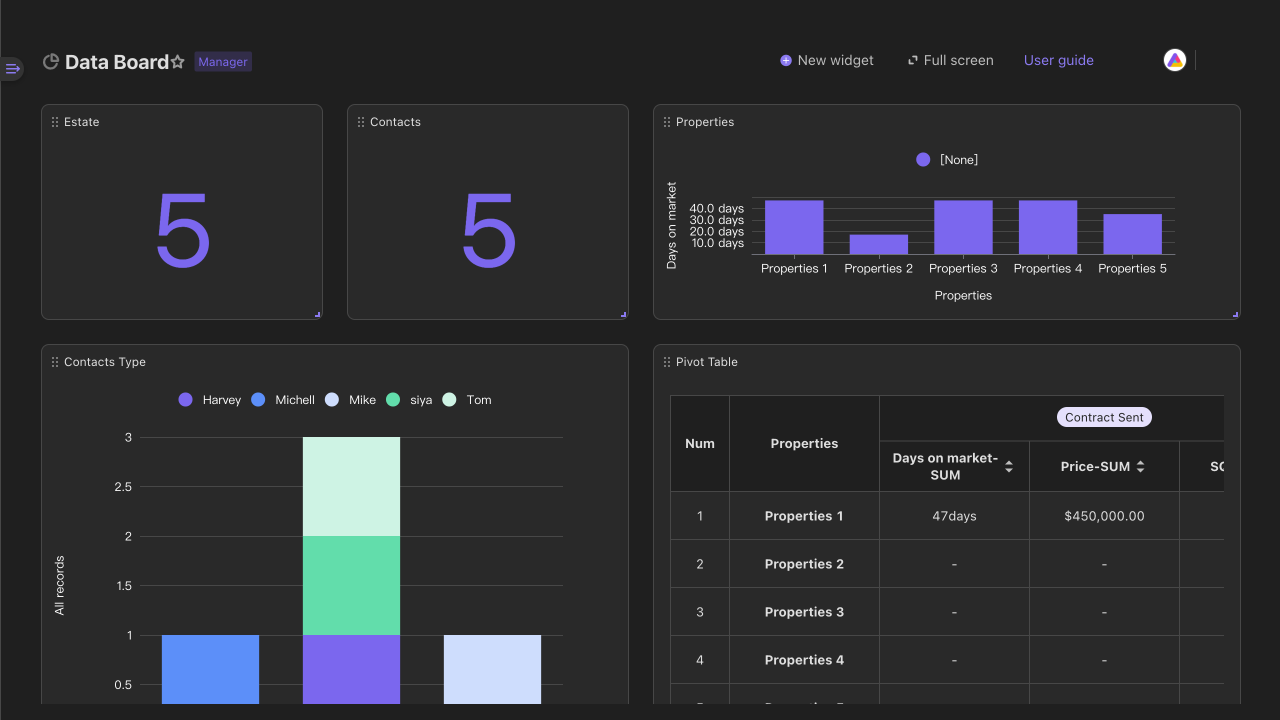Grab the Pivot Table widget drag handle

click(x=667, y=362)
